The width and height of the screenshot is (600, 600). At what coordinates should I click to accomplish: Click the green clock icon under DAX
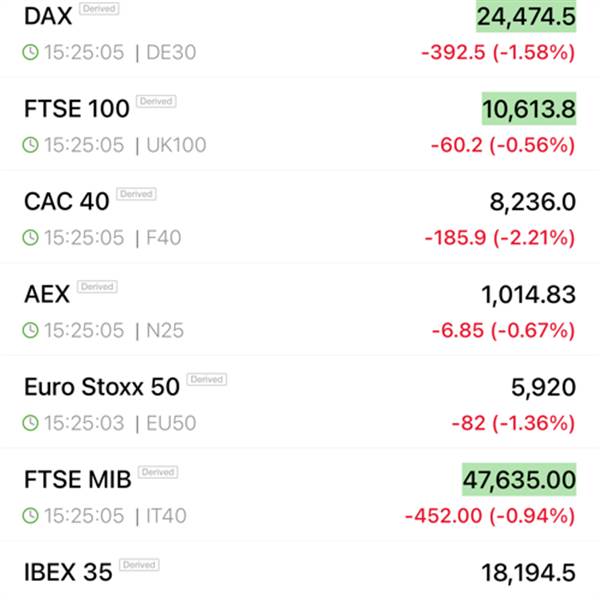tap(31, 52)
